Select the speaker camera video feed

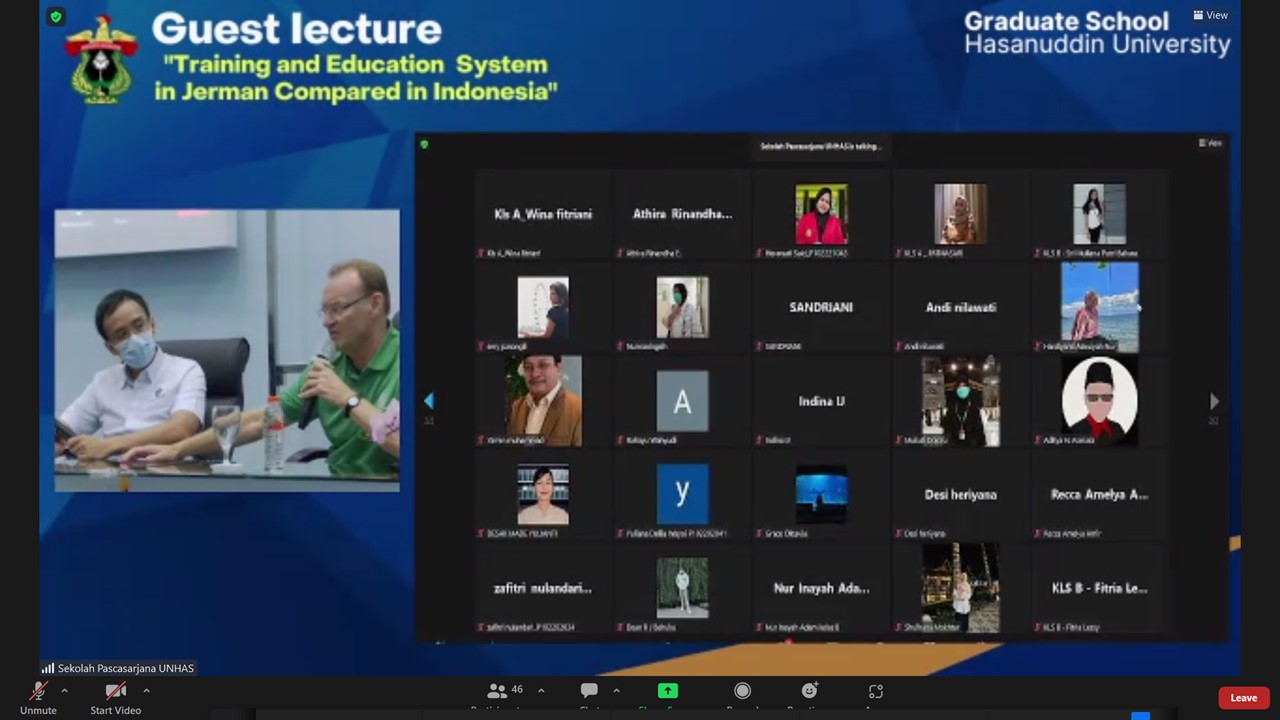[x=227, y=350]
